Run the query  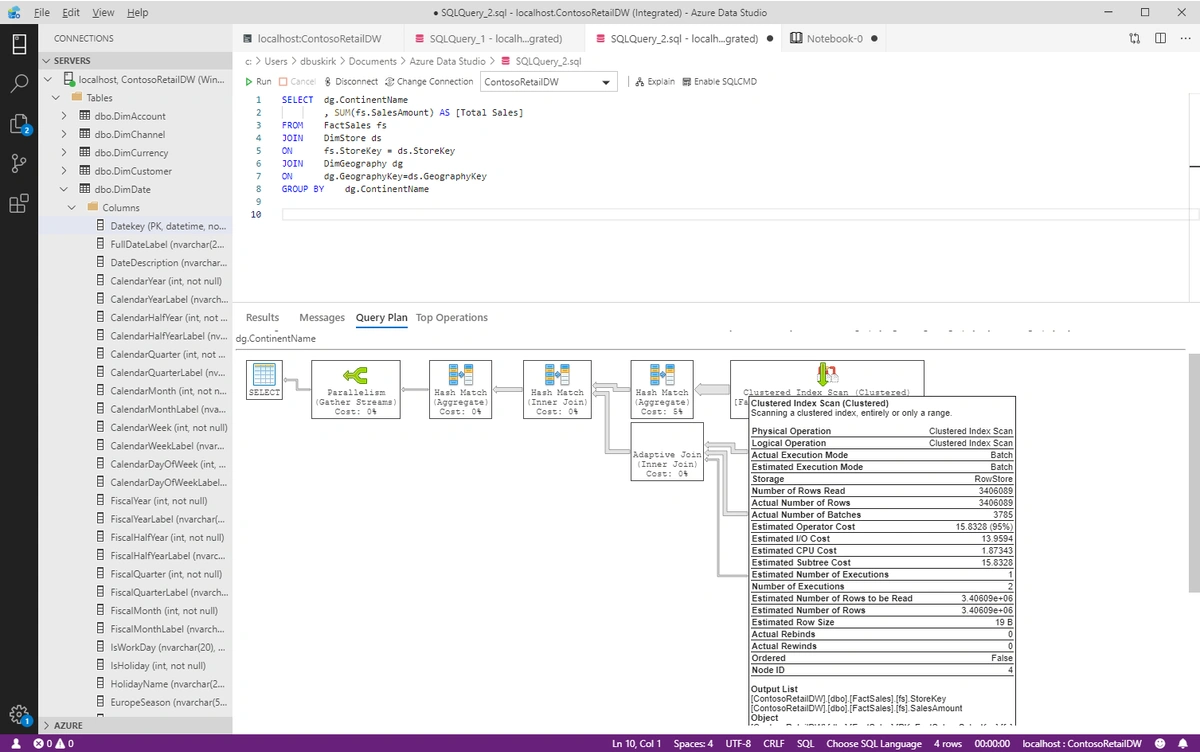pos(258,81)
